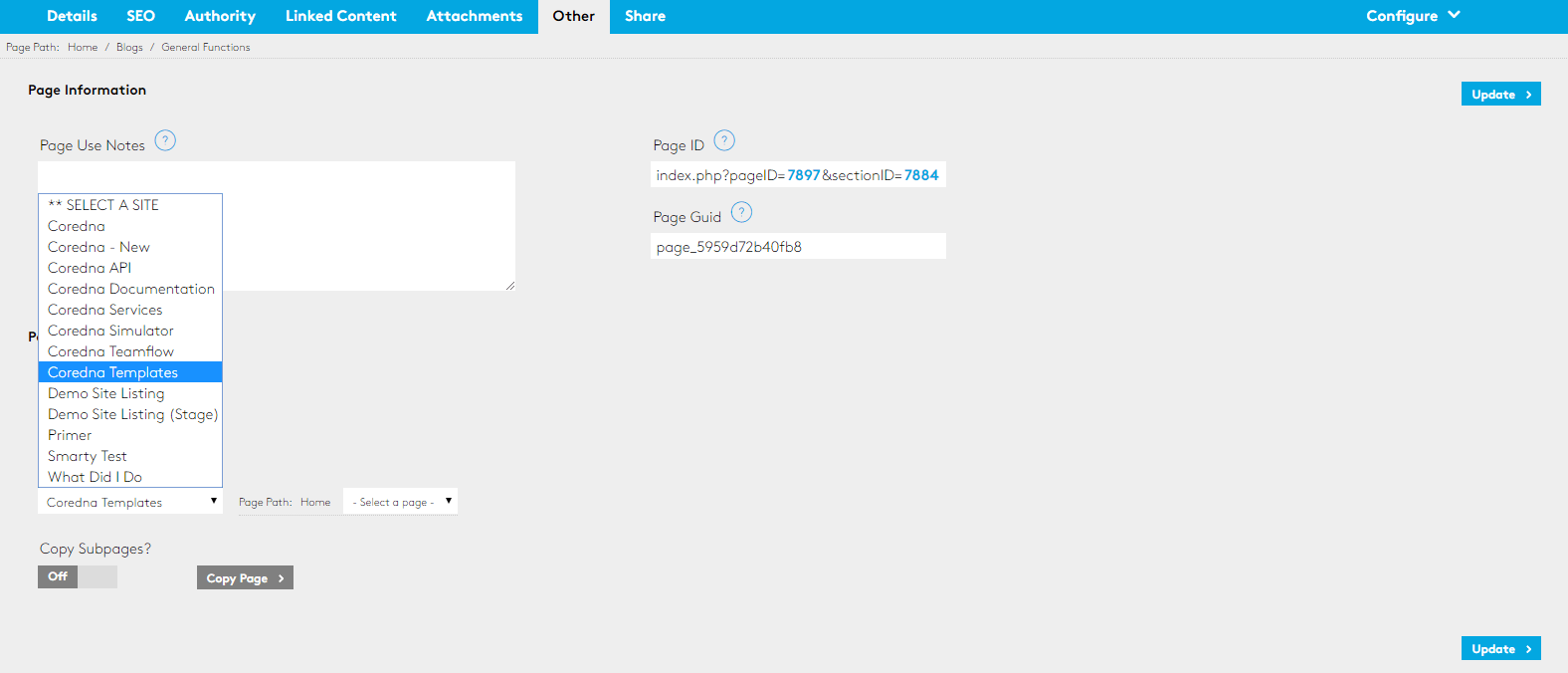Choose 'Smarty Test' from site list
Screen dimensions: 1568x673
pyautogui.click(x=130, y=456)
